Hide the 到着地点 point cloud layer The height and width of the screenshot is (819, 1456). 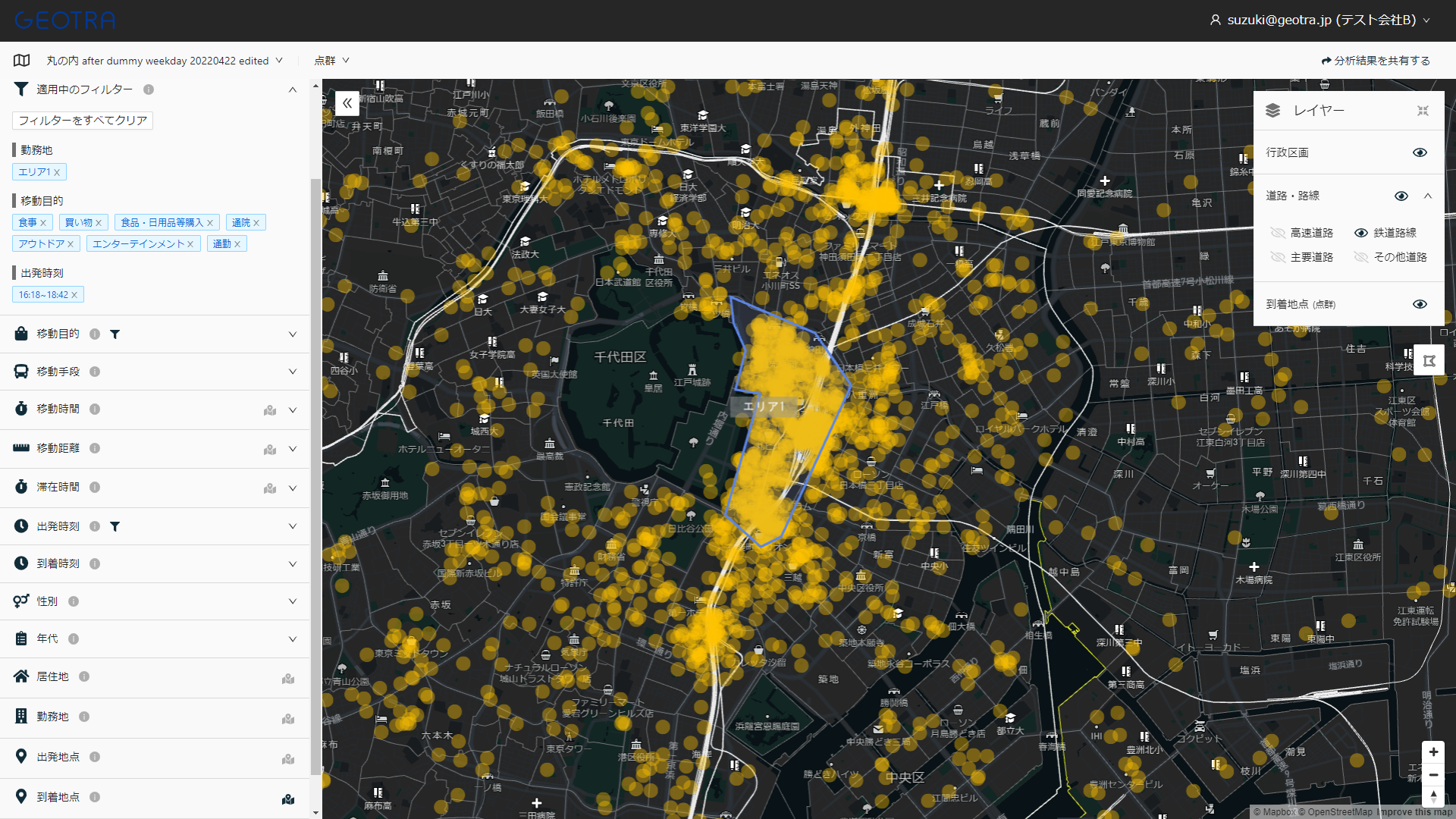[1420, 304]
